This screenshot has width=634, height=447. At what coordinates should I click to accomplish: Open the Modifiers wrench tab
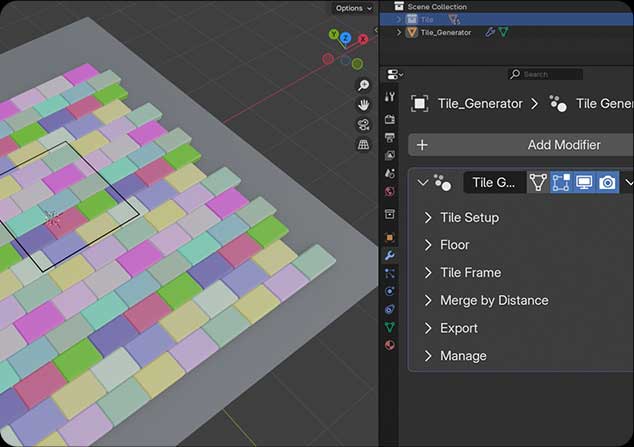point(390,255)
